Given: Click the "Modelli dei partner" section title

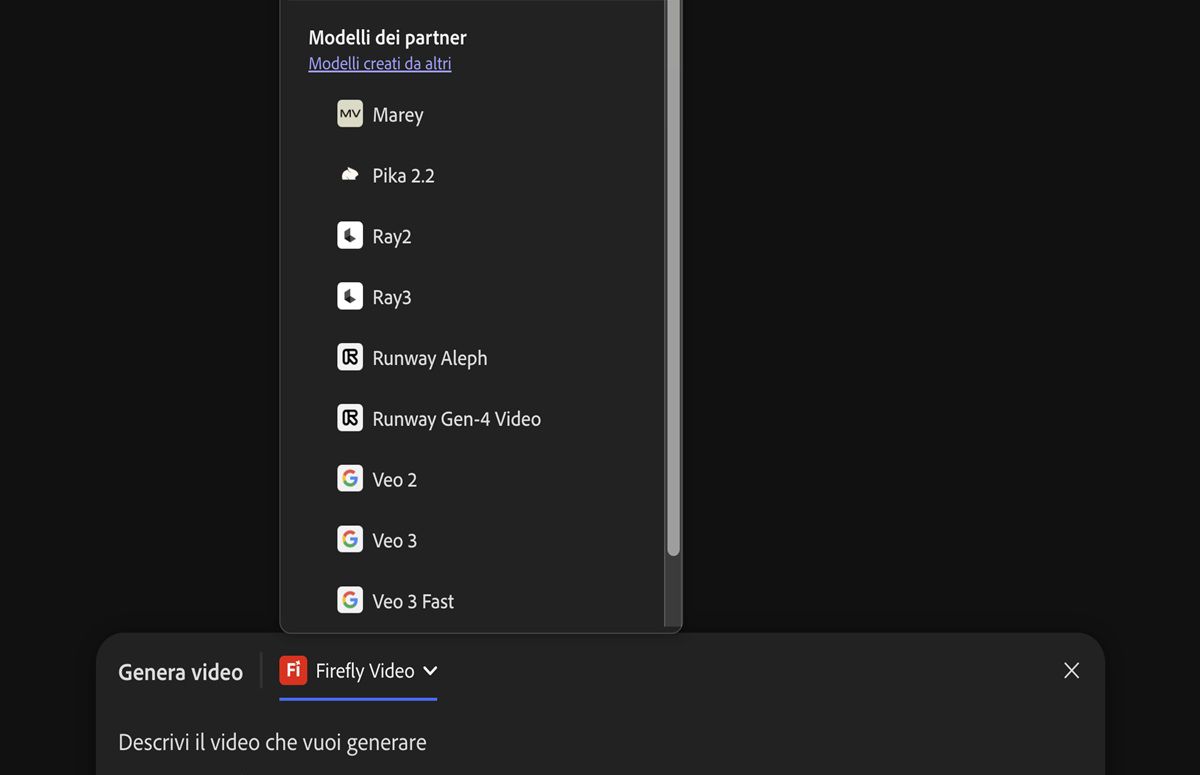Looking at the screenshot, I should click(387, 38).
